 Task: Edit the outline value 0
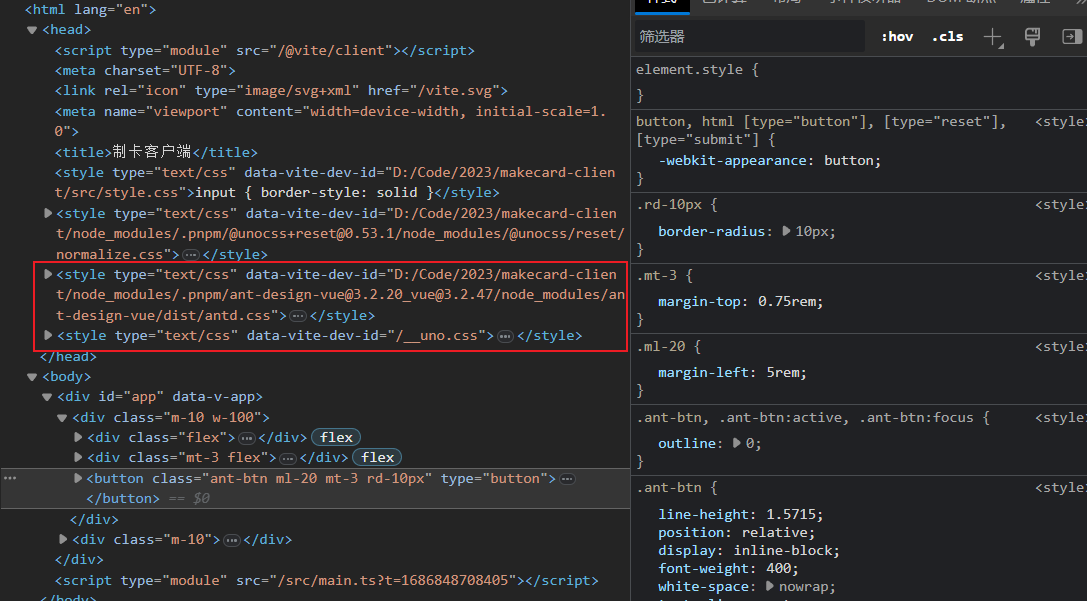point(750,444)
